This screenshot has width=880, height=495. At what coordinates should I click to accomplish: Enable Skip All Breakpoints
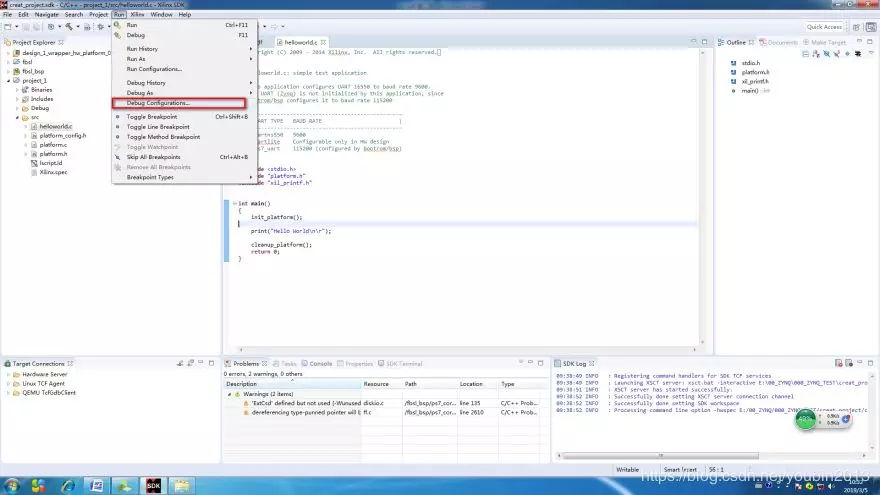(x=153, y=157)
